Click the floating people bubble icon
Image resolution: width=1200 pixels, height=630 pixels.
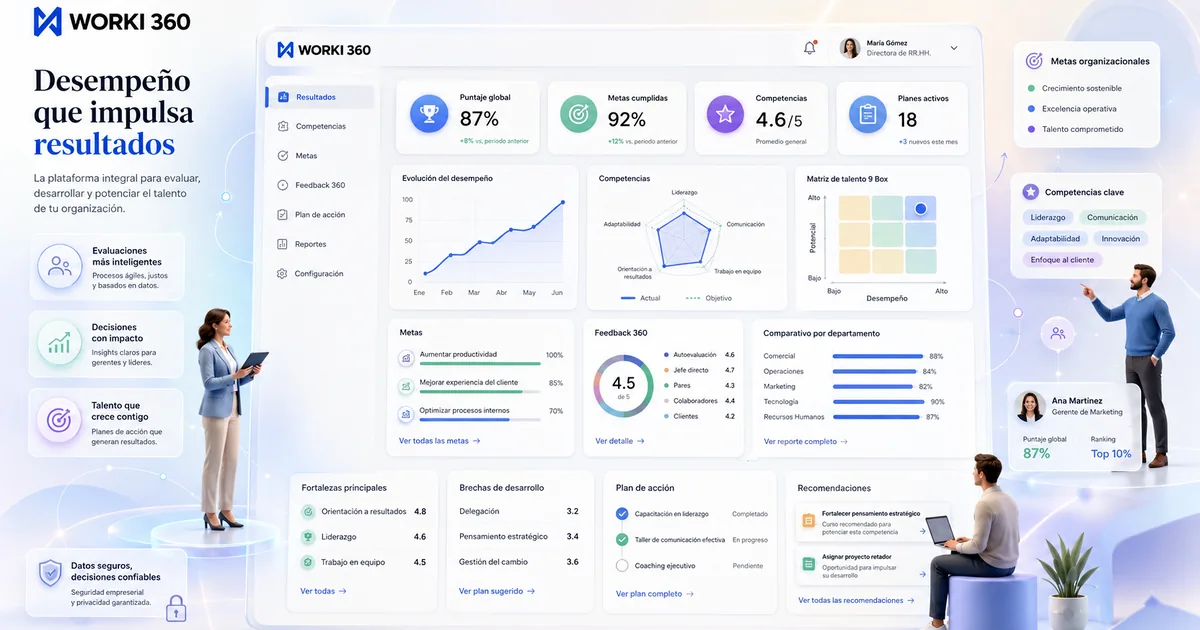pos(1057,333)
